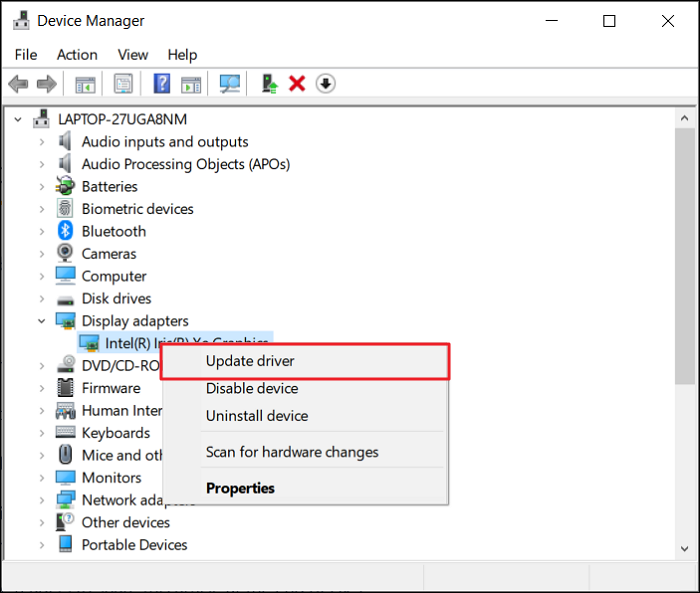The height and width of the screenshot is (593, 700).
Task: Click the Cameras webcam icon
Action: (65, 253)
